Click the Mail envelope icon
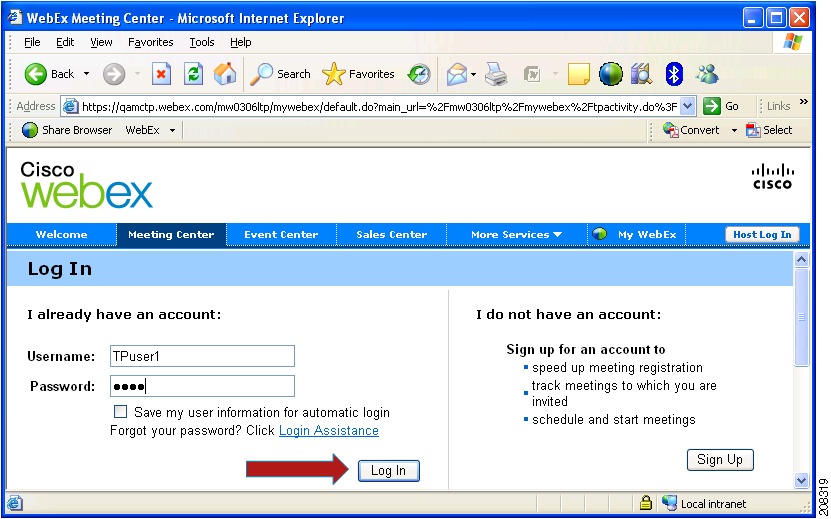Image resolution: width=831 pixels, height=519 pixels. tap(456, 74)
